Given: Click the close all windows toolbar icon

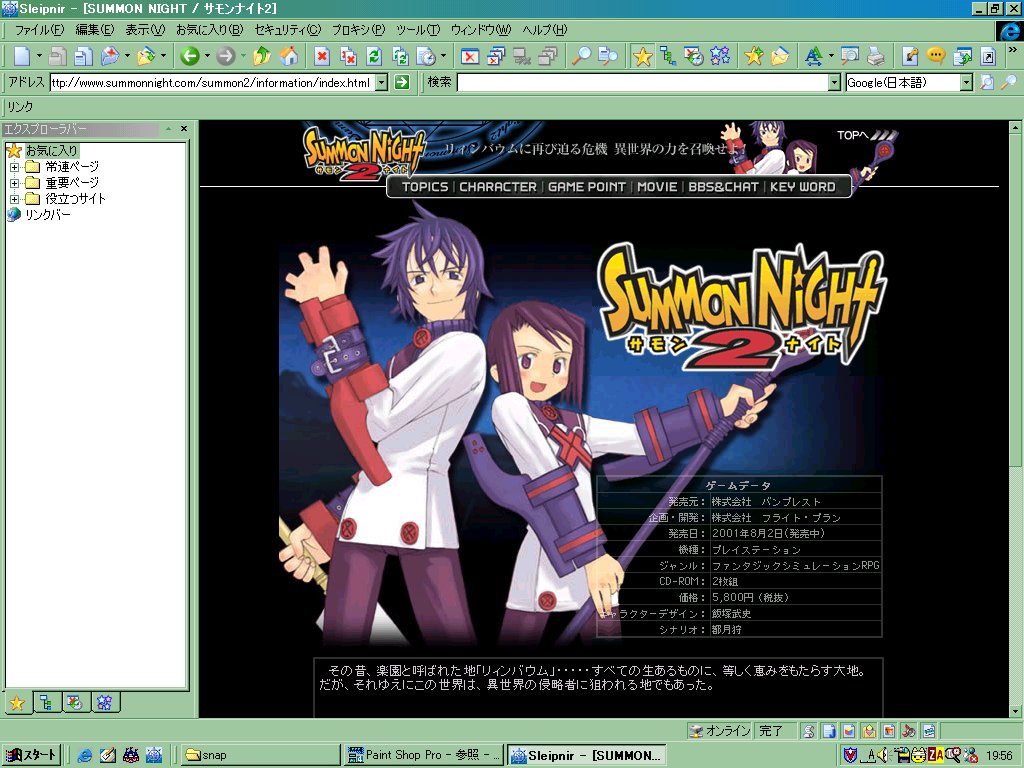Looking at the screenshot, I should click(x=496, y=56).
